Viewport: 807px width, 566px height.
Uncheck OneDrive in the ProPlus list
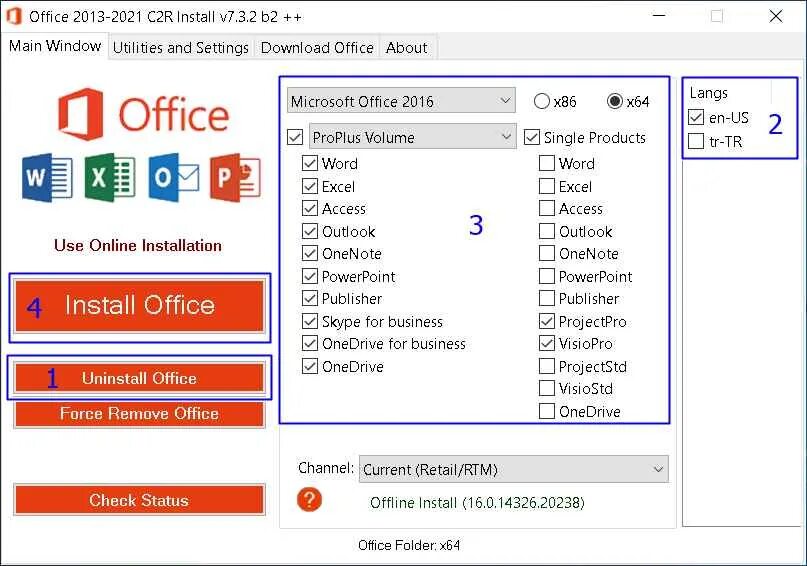pyautogui.click(x=310, y=366)
